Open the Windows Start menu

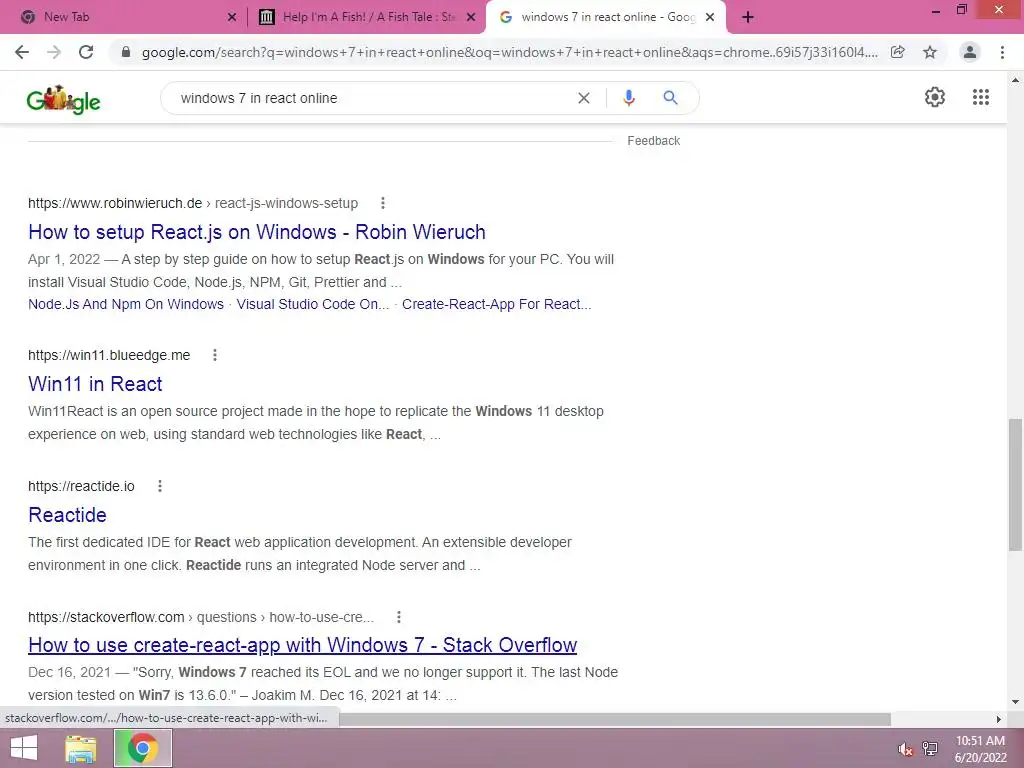[24, 748]
